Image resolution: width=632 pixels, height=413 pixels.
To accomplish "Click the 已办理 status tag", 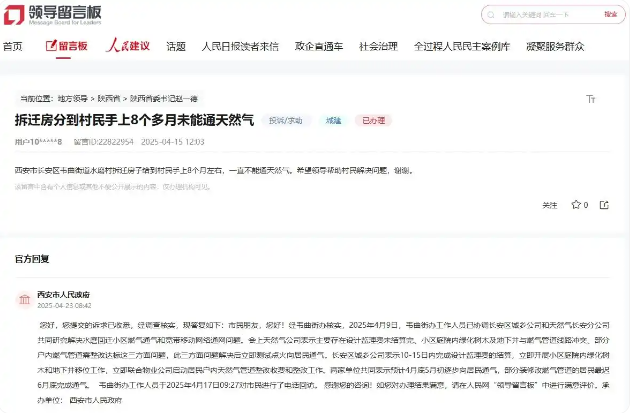I will click(374, 120).
